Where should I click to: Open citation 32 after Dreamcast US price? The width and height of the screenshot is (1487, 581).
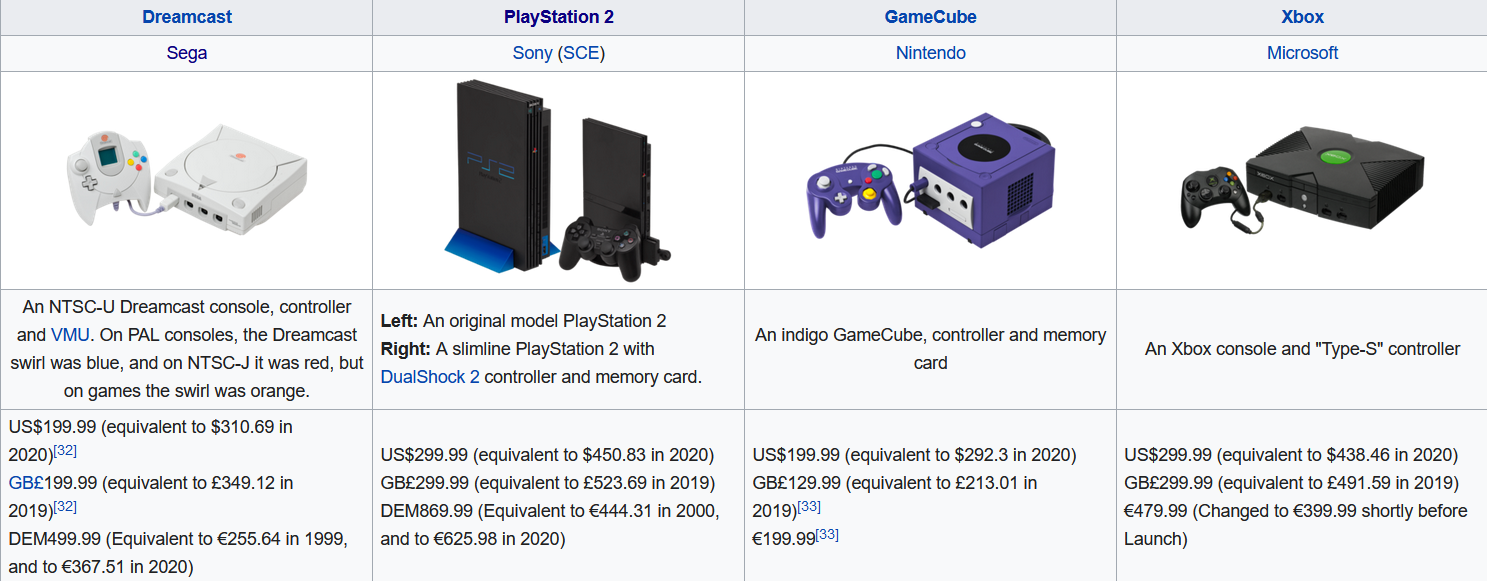(x=65, y=450)
